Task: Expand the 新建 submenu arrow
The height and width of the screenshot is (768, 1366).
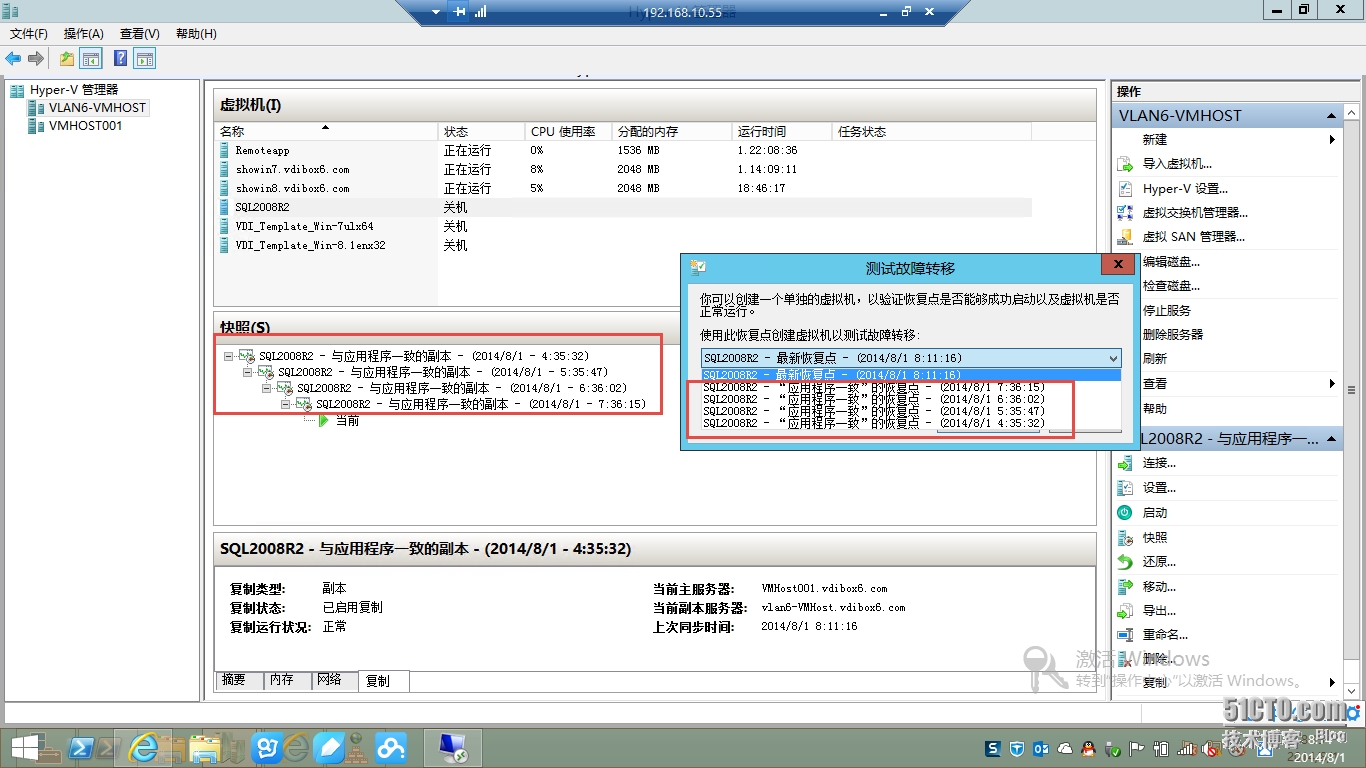Action: (x=1332, y=140)
